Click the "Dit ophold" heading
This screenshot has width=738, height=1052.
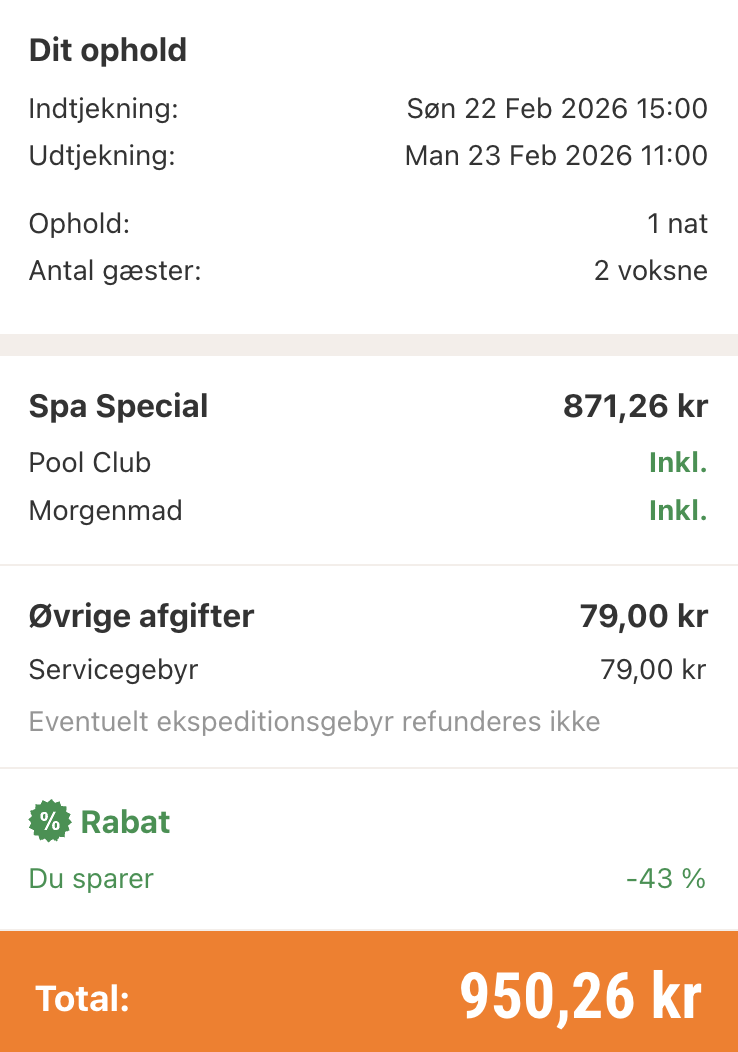click(108, 50)
